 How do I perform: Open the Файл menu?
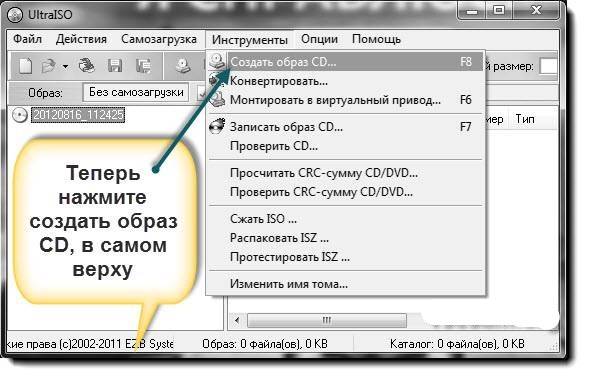(x=27, y=39)
